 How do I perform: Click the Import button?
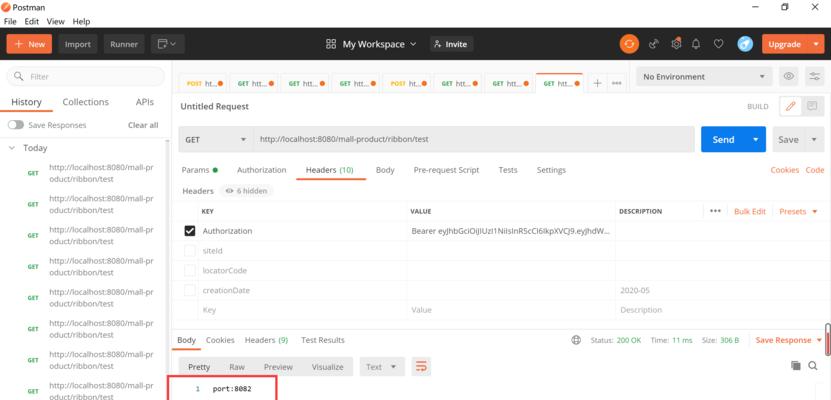[78, 44]
